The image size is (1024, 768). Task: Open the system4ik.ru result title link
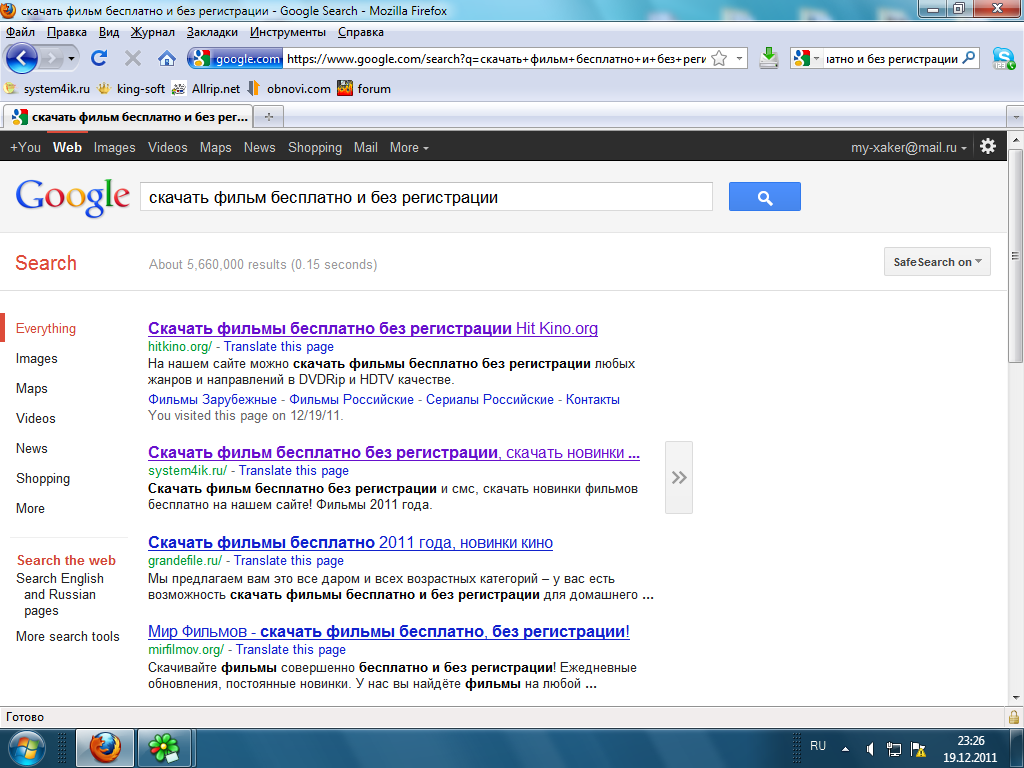[x=394, y=453]
